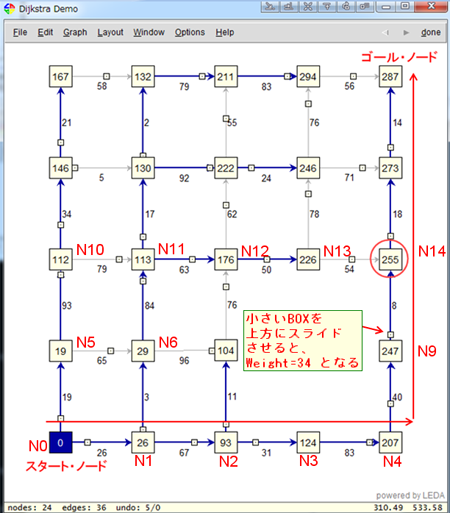
Task: Select node 104 in the graph
Action: click(x=226, y=350)
